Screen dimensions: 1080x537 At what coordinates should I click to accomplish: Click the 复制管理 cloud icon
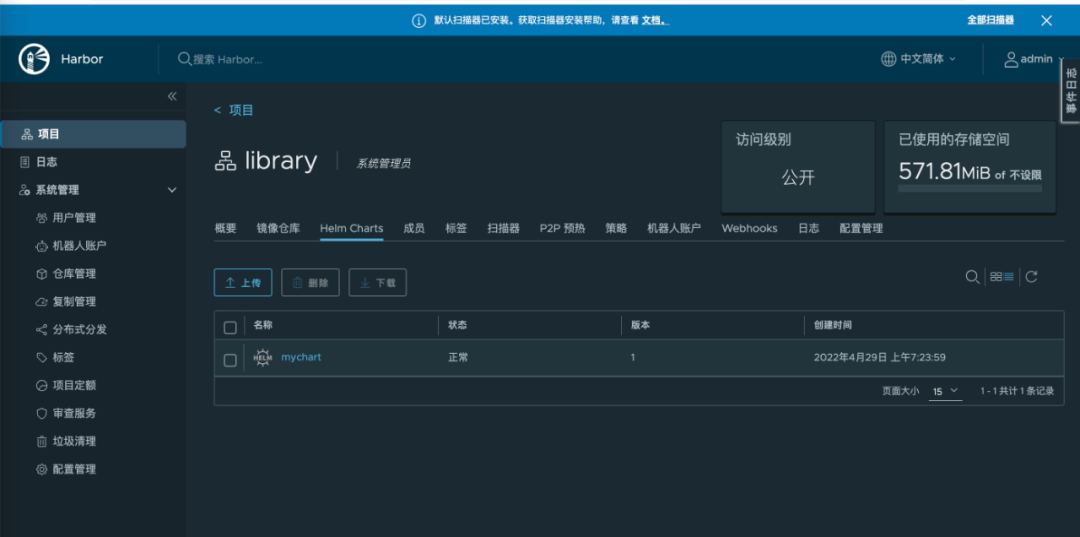(x=41, y=302)
